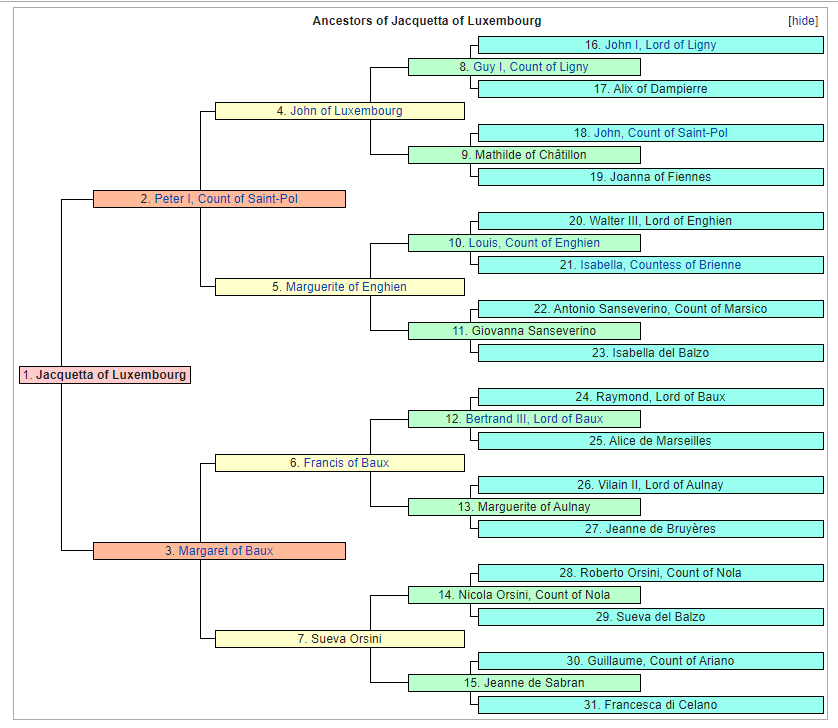The width and height of the screenshot is (838, 728).
Task: Select Nicola Orsini, Count of Nola box
Action: [x=524, y=595]
